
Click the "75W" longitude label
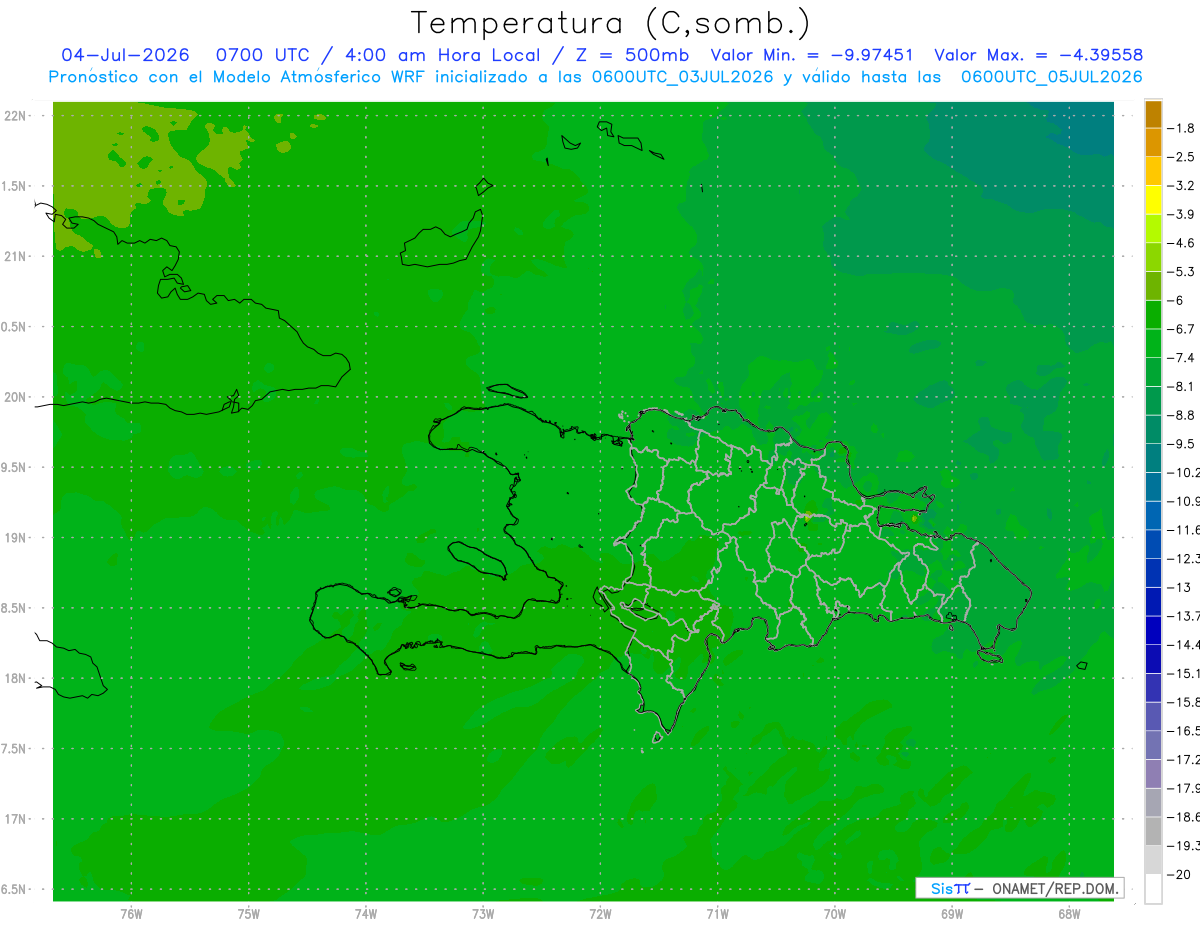(249, 914)
